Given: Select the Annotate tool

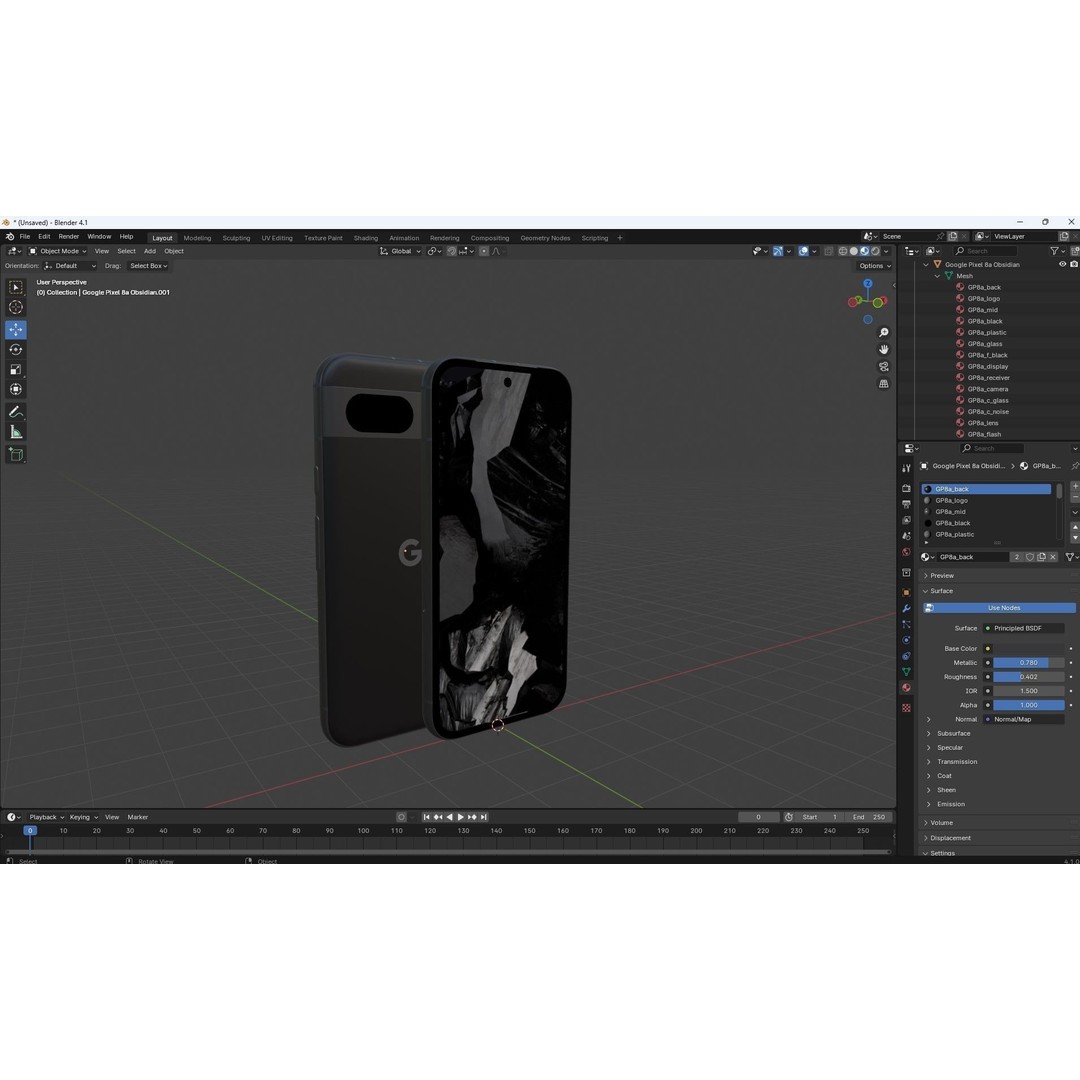Looking at the screenshot, I should [x=16, y=412].
